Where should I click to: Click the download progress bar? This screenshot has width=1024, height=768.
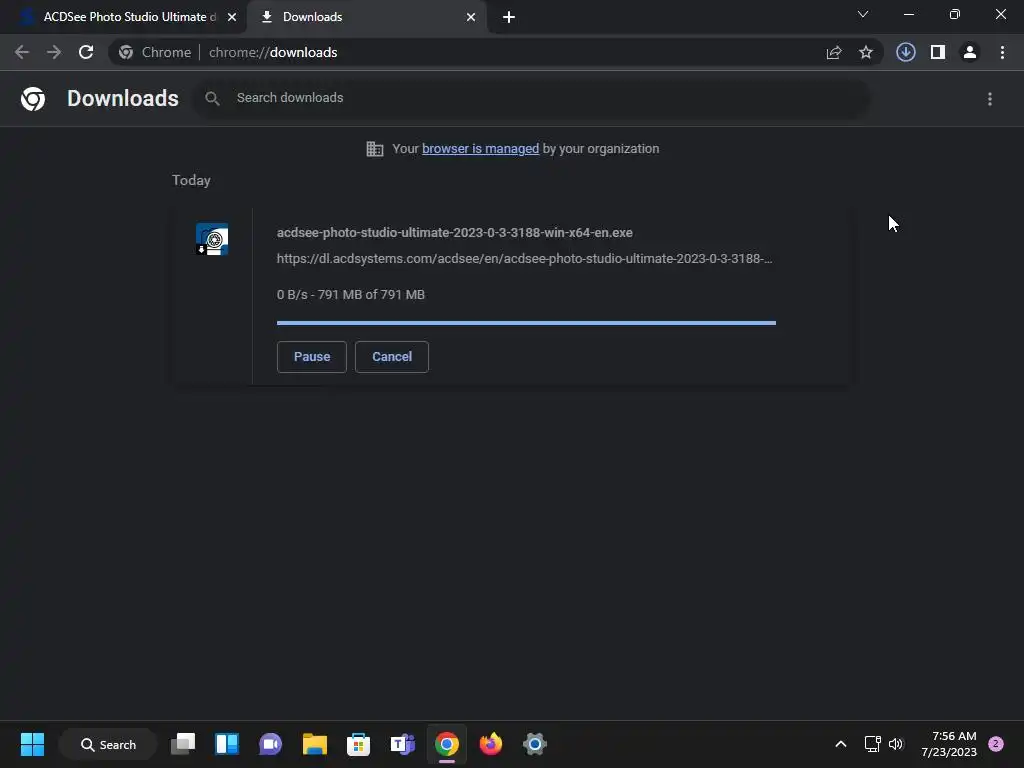pyautogui.click(x=526, y=323)
